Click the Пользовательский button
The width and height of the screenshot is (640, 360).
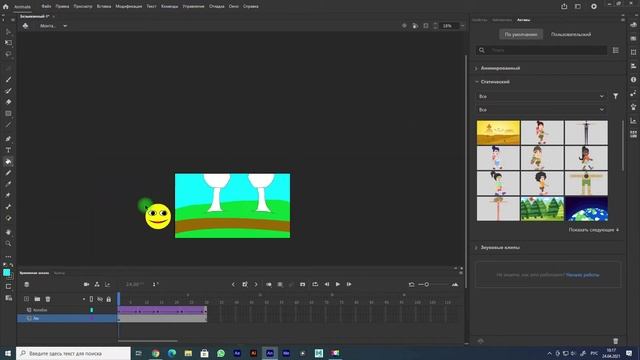click(571, 35)
